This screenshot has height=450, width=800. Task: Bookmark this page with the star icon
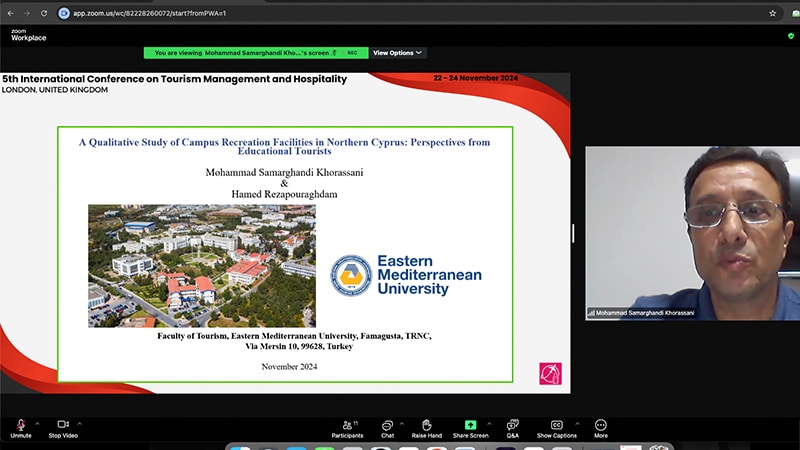click(772, 13)
